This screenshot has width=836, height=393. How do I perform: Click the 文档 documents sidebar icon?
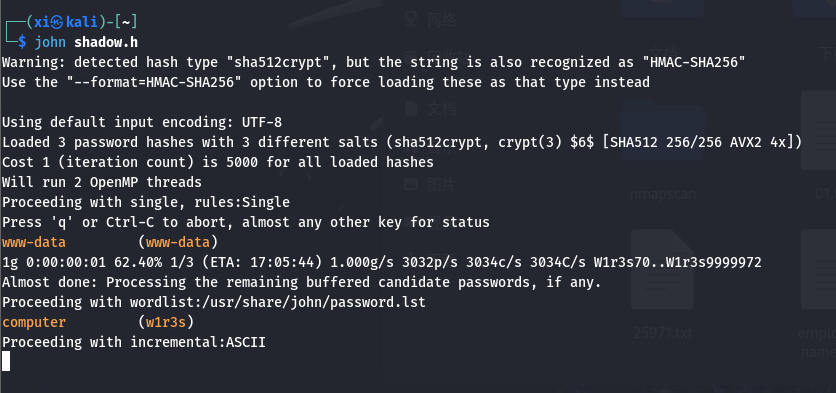(411, 109)
